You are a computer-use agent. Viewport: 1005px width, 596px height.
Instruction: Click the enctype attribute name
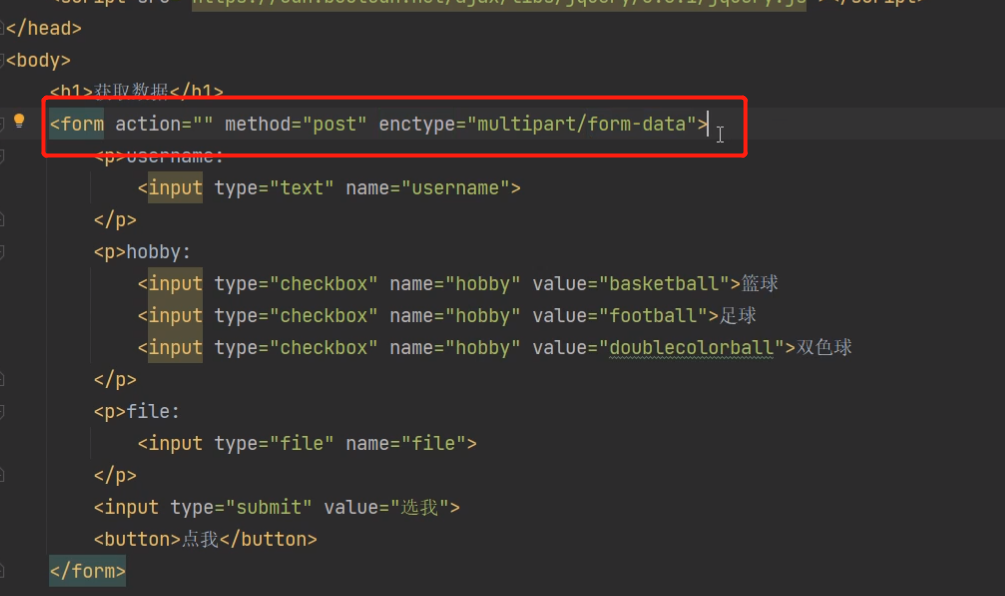pyautogui.click(x=417, y=124)
